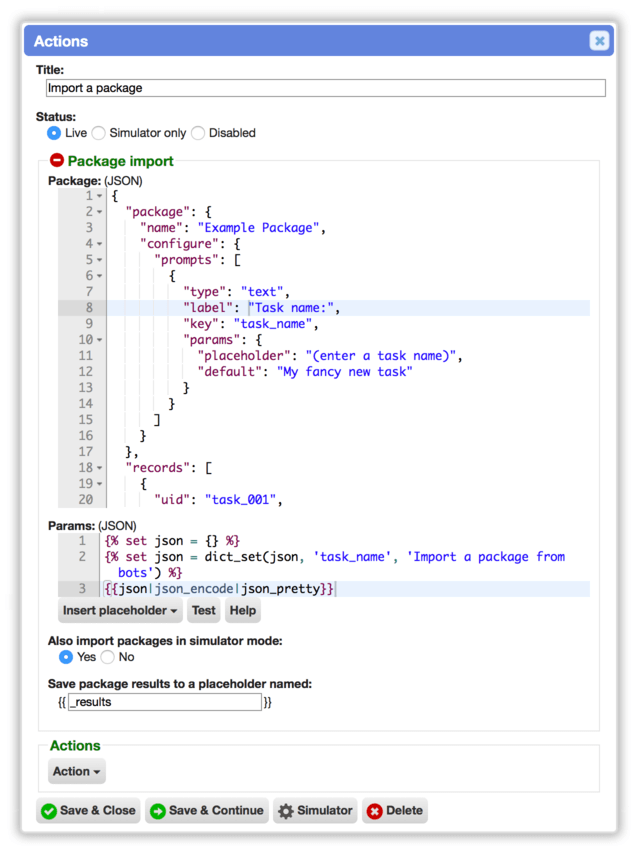Click the green checkmark icon on Save & Close

[x=49, y=811]
